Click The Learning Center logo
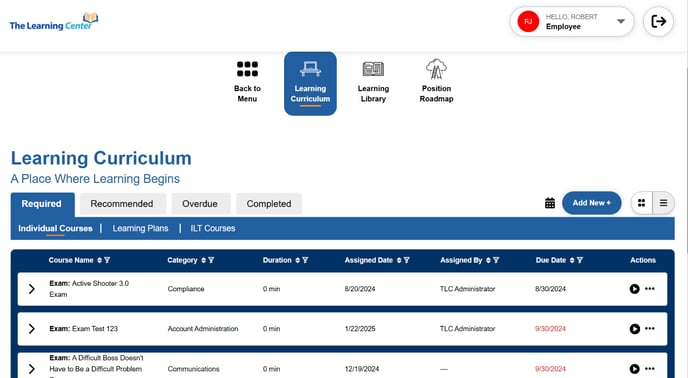Screen dimensions: 688x378 [x=54, y=22]
